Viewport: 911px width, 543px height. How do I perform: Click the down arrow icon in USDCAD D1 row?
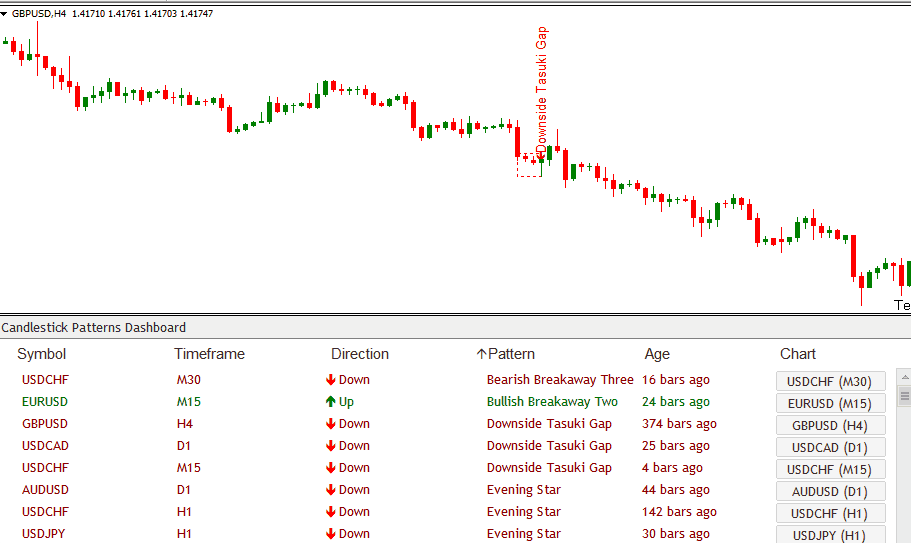point(330,446)
